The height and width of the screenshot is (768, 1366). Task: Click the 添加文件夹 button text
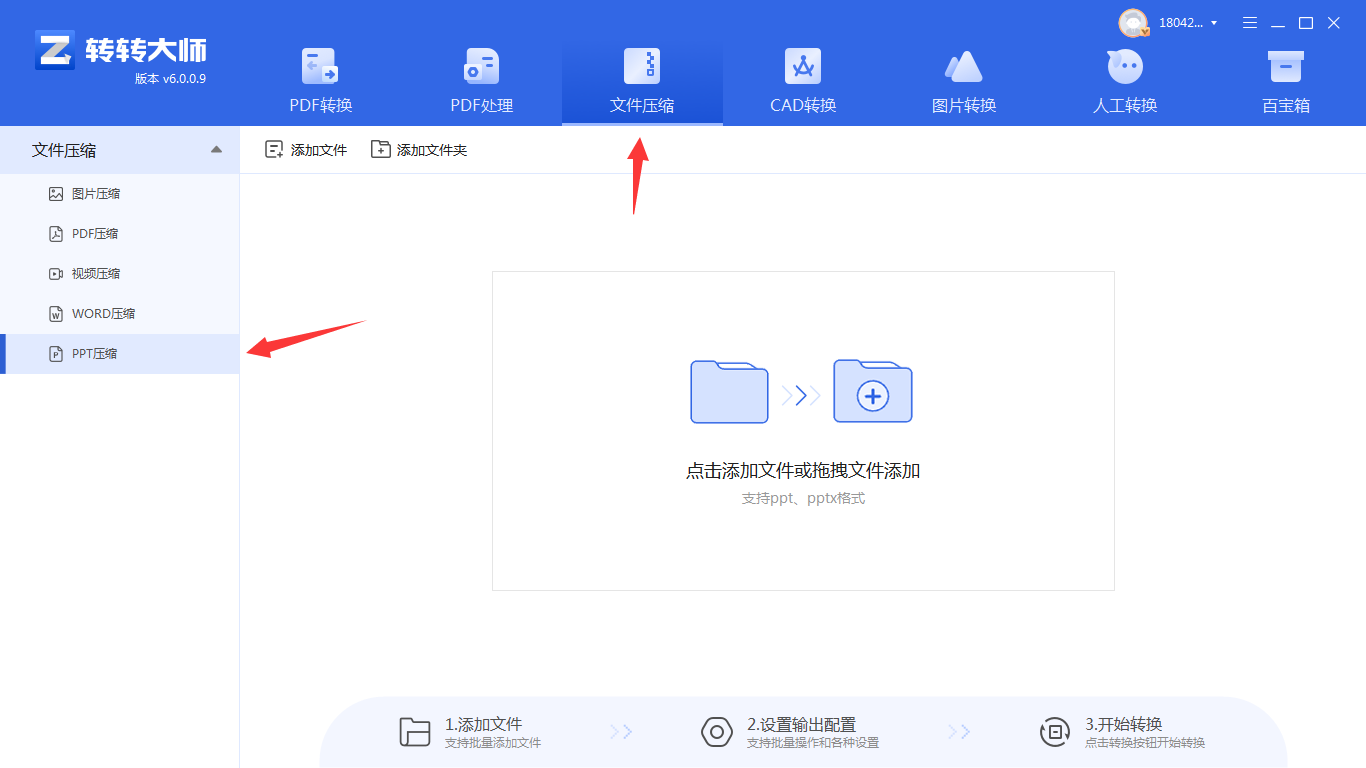point(432,150)
